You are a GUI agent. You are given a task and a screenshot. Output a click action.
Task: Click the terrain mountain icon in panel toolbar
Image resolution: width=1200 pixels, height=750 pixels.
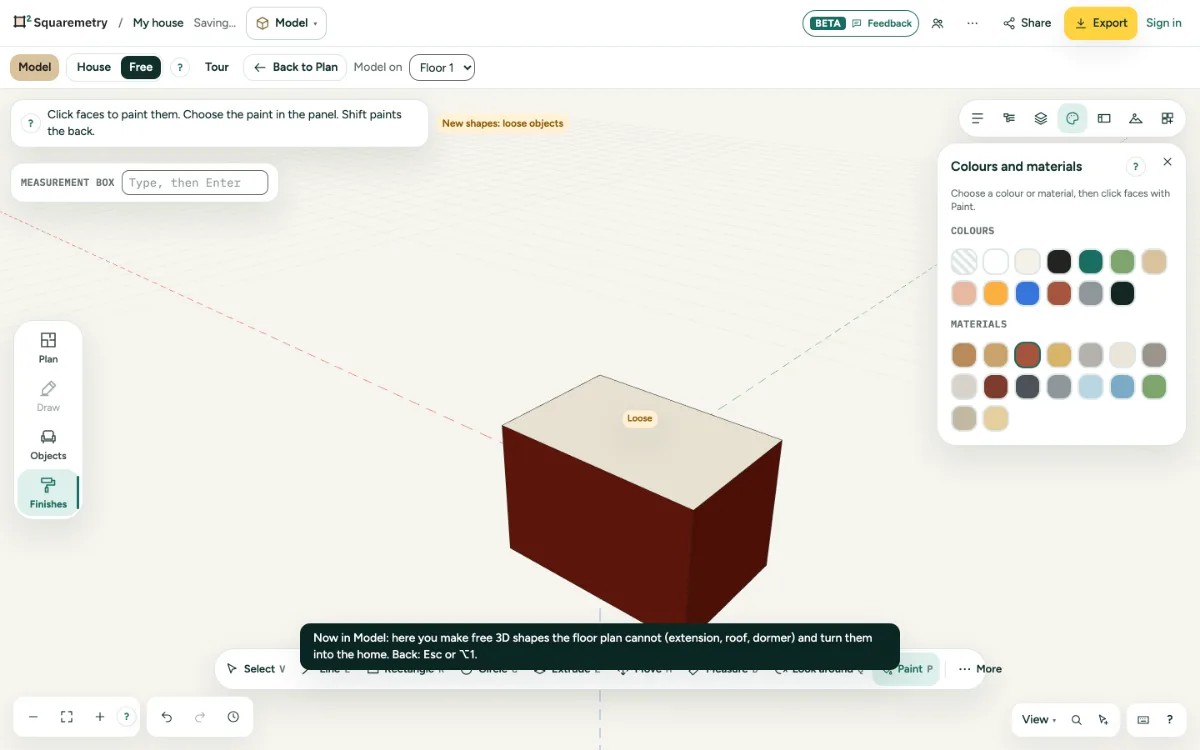[1136, 118]
